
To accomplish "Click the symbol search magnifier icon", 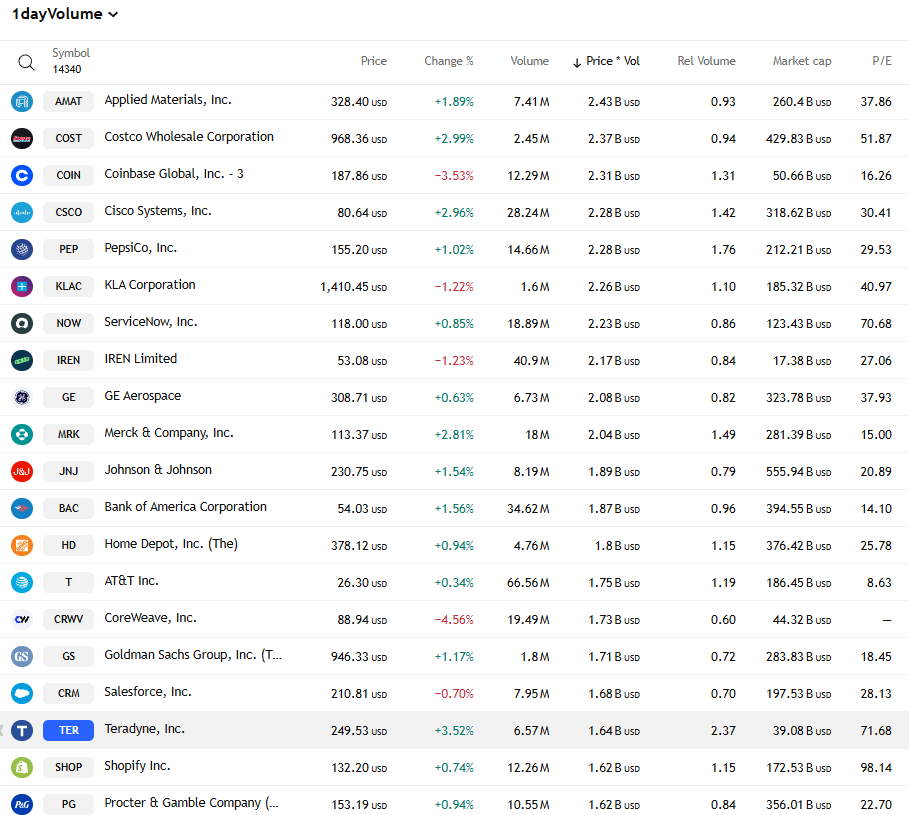I will click(26, 62).
